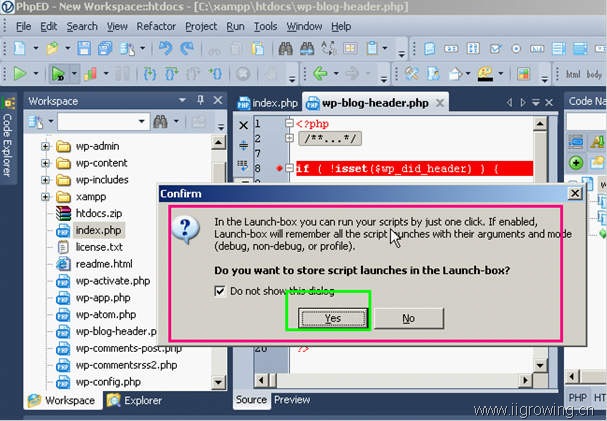
Task: Close the Confirm dialog with the X
Action: click(575, 193)
